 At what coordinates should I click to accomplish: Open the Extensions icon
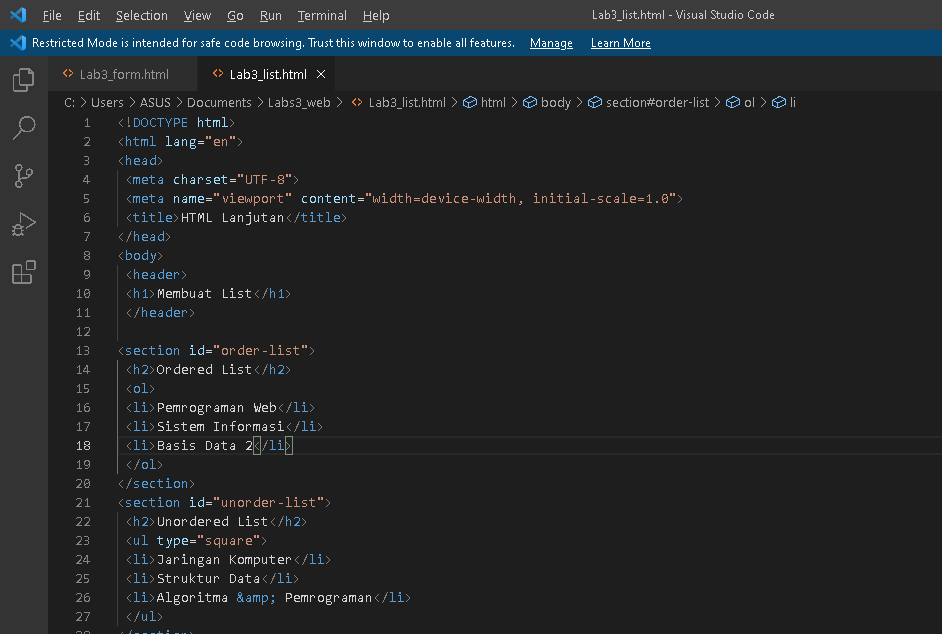click(23, 272)
